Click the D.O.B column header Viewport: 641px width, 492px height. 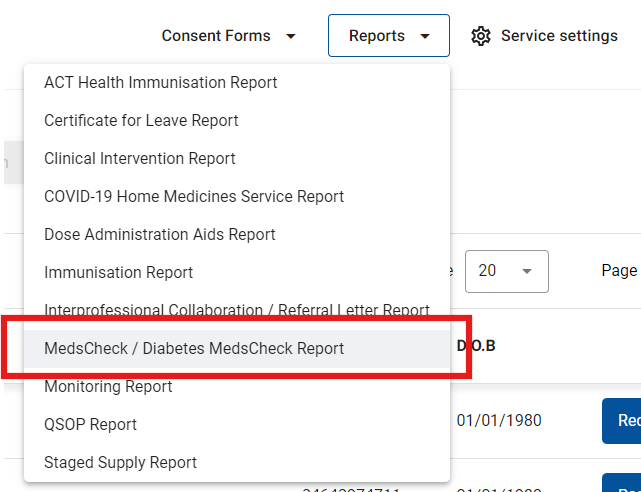pos(476,346)
